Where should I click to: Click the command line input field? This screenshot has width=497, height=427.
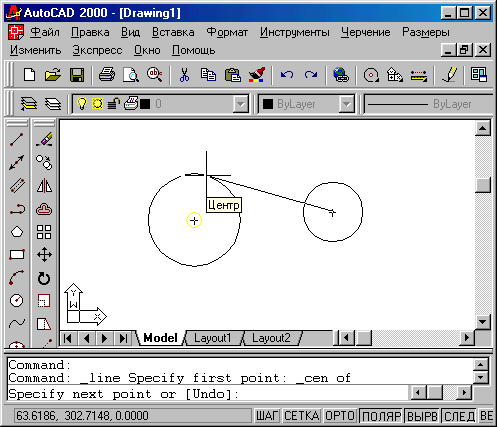tap(208, 394)
